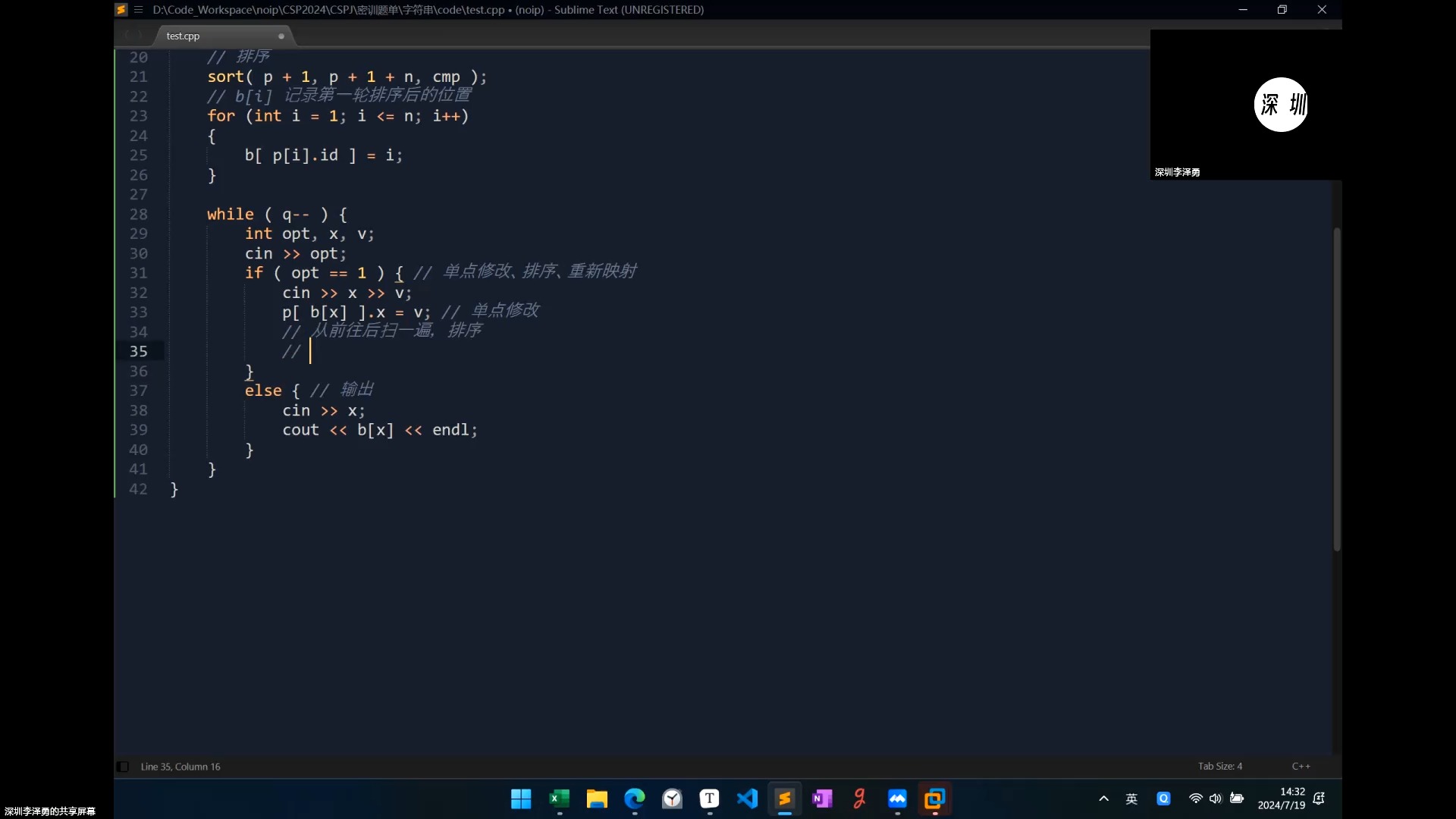Place cursor on the sort( p + 1 line
Image resolution: width=1456 pixels, height=819 pixels.
click(347, 77)
